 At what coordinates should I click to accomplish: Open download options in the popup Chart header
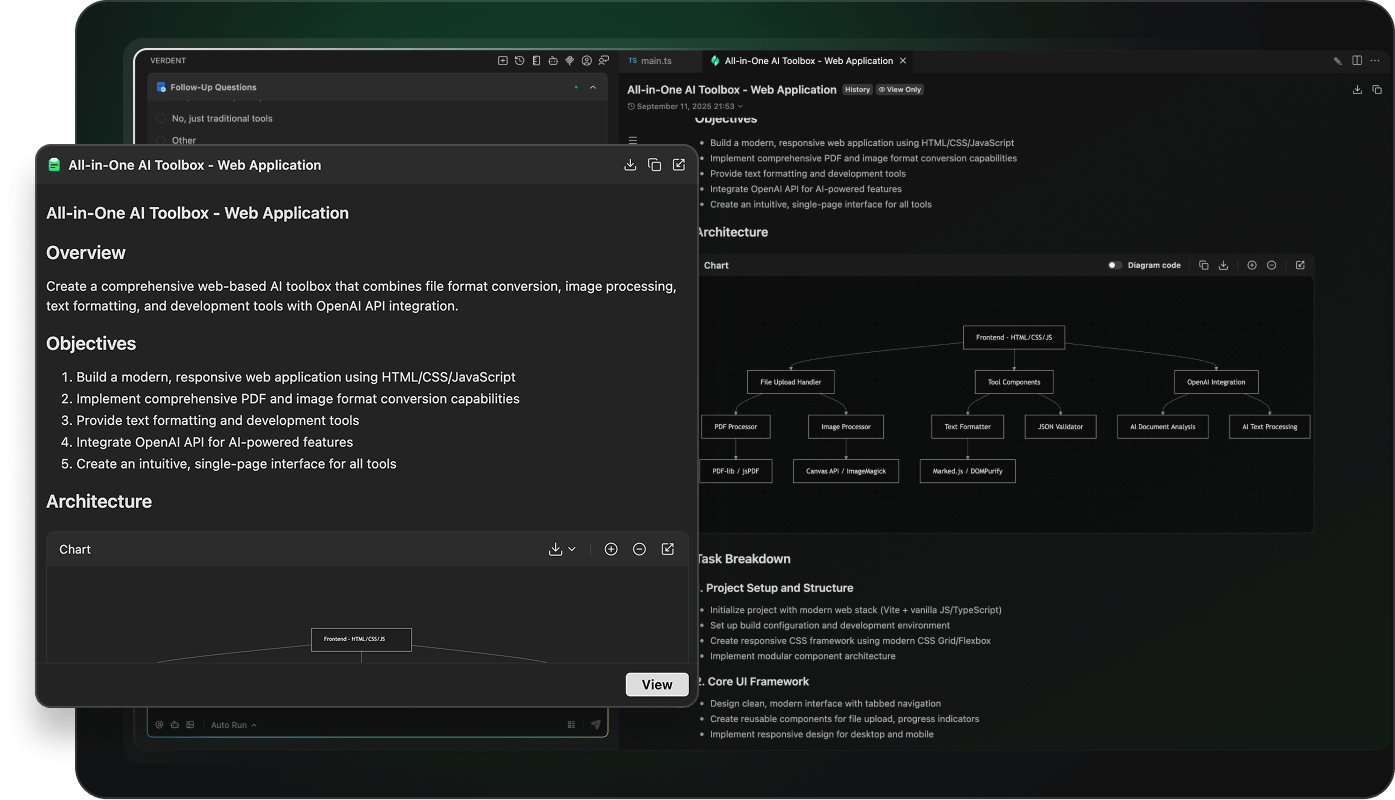562,549
